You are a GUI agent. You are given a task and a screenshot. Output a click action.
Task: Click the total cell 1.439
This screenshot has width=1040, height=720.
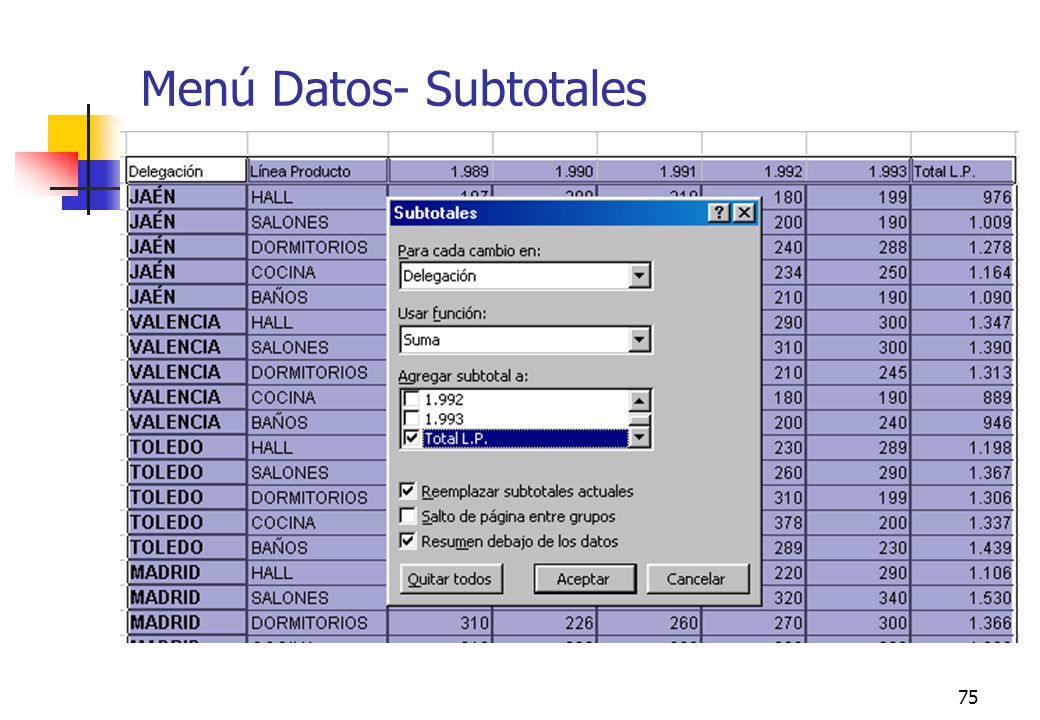pyautogui.click(x=964, y=548)
